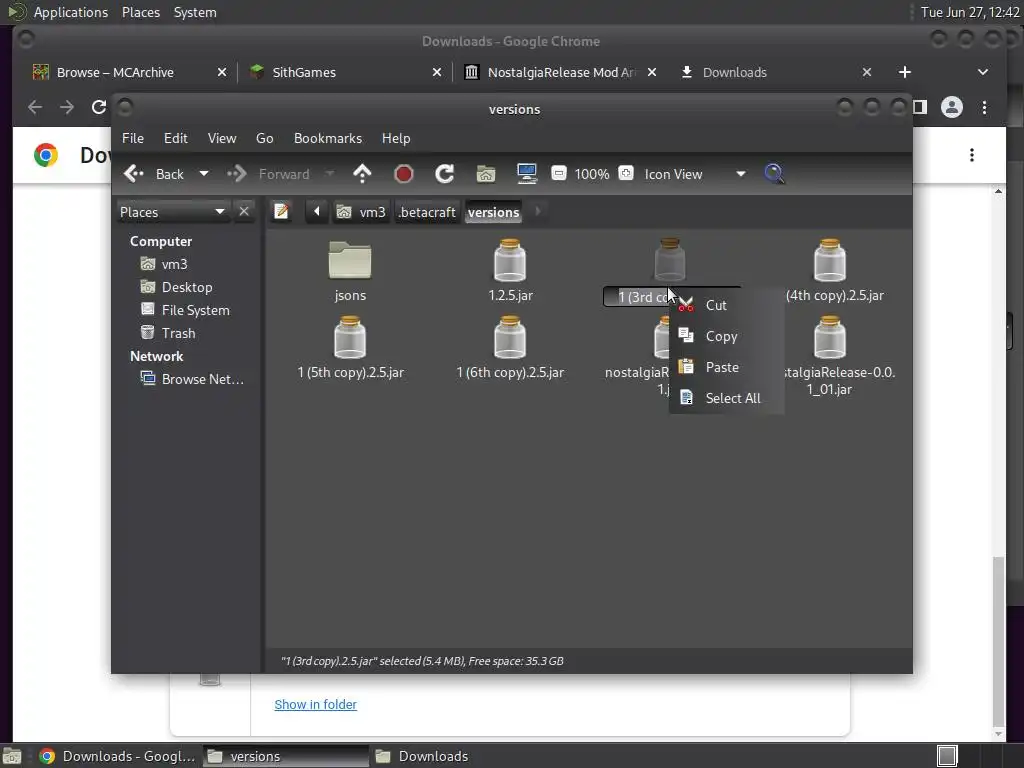Viewport: 1024px width, 768px height.
Task: Click Chrome Downloads page vertical scrollbar
Action: coord(998,640)
